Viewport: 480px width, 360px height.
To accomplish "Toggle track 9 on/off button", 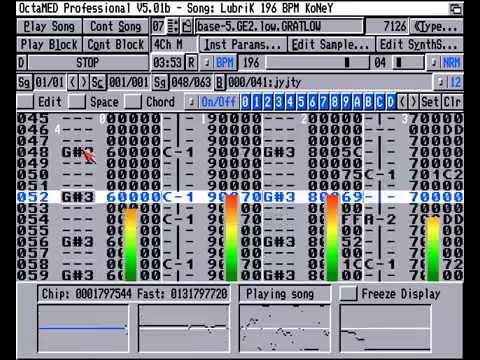I will (x=346, y=102).
